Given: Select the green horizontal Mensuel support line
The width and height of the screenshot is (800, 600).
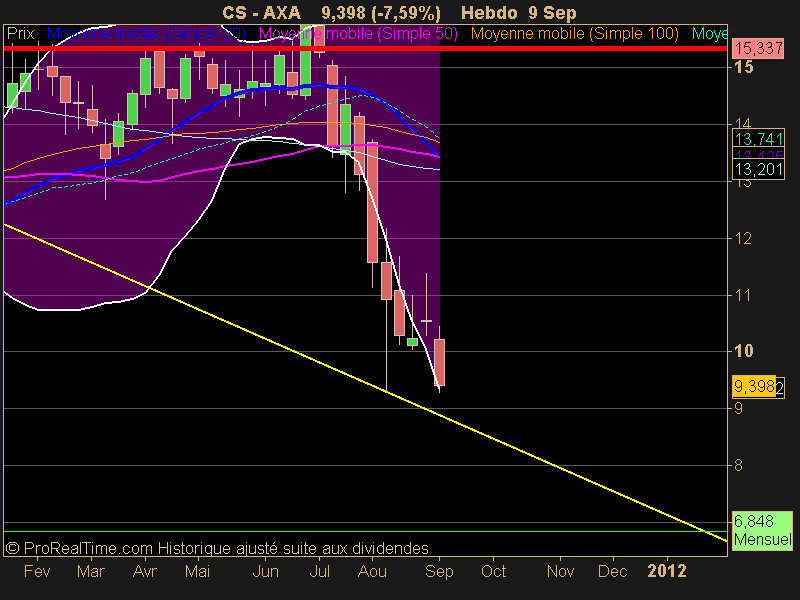Looking at the screenshot, I should pos(365,532).
